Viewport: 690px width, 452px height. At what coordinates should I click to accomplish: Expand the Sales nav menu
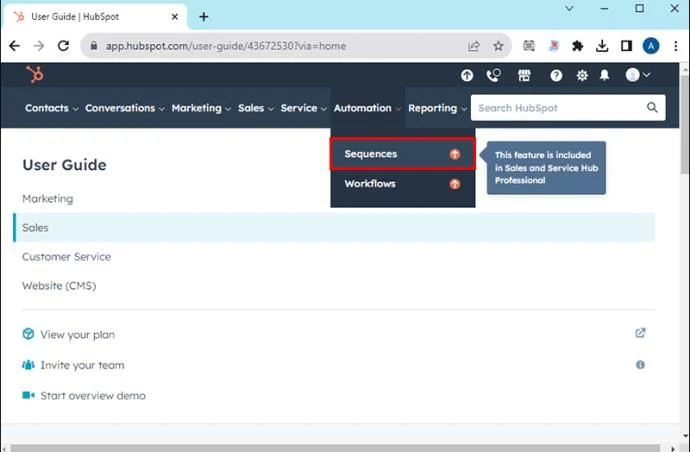(x=256, y=108)
